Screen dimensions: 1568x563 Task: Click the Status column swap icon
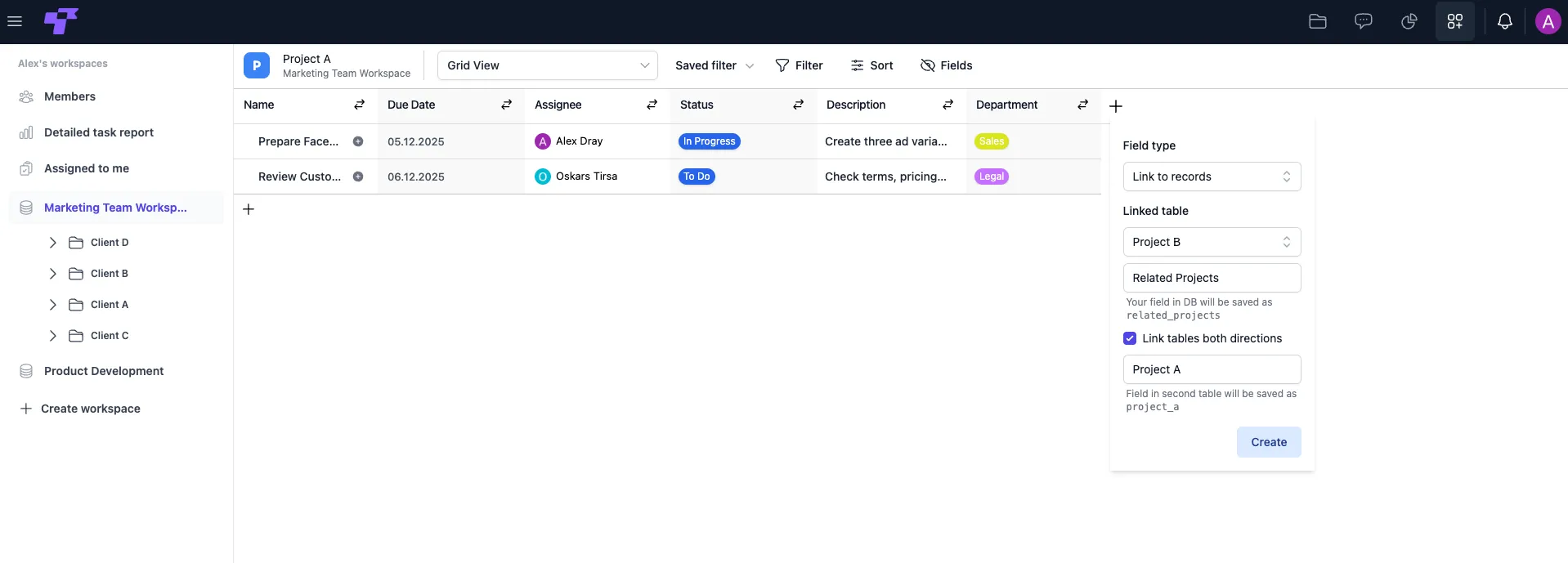(x=798, y=105)
